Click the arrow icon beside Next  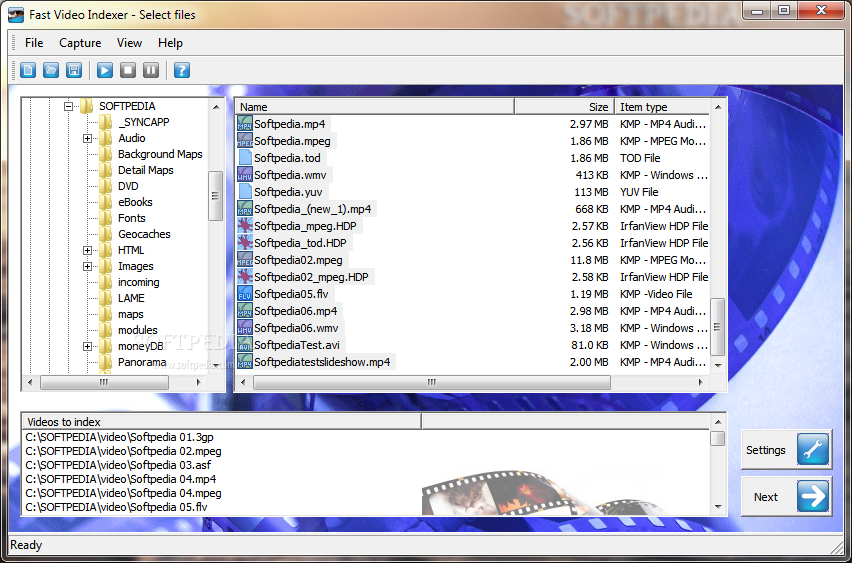point(813,496)
